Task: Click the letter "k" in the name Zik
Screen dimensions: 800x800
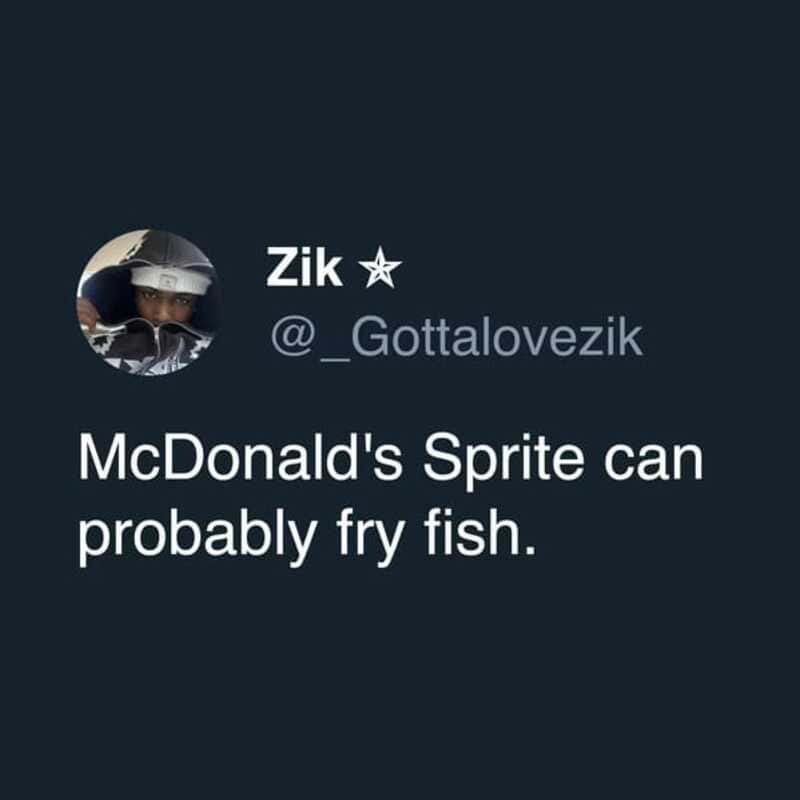Action: (x=330, y=268)
